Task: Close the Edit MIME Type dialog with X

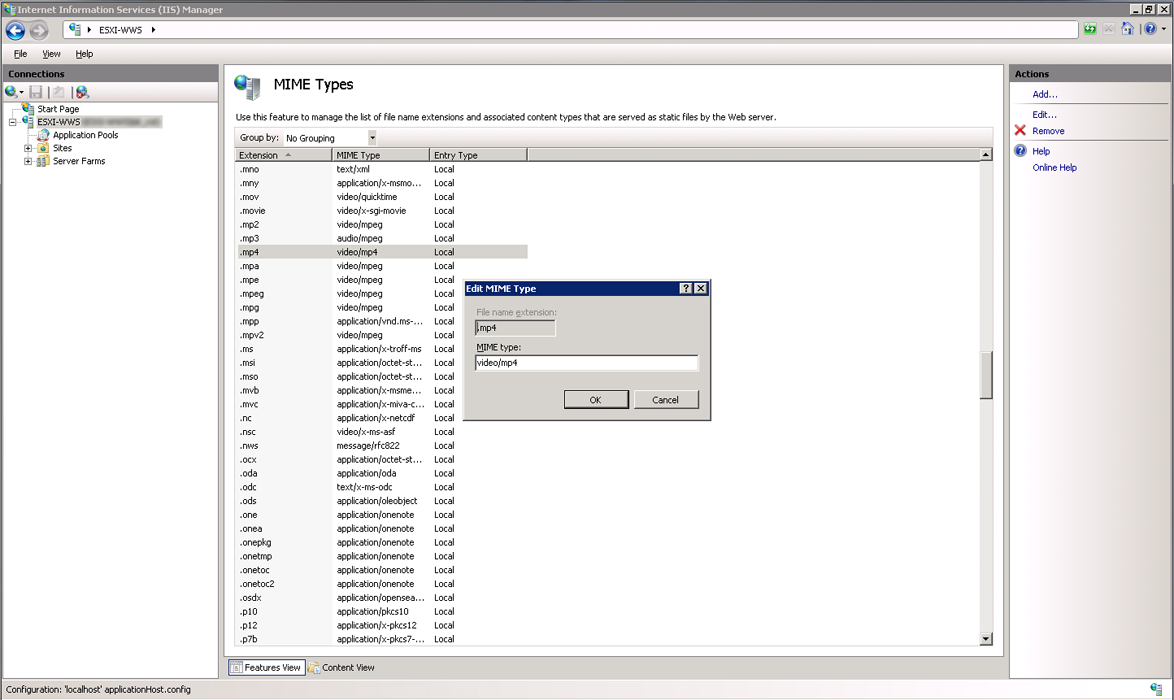Action: click(701, 288)
